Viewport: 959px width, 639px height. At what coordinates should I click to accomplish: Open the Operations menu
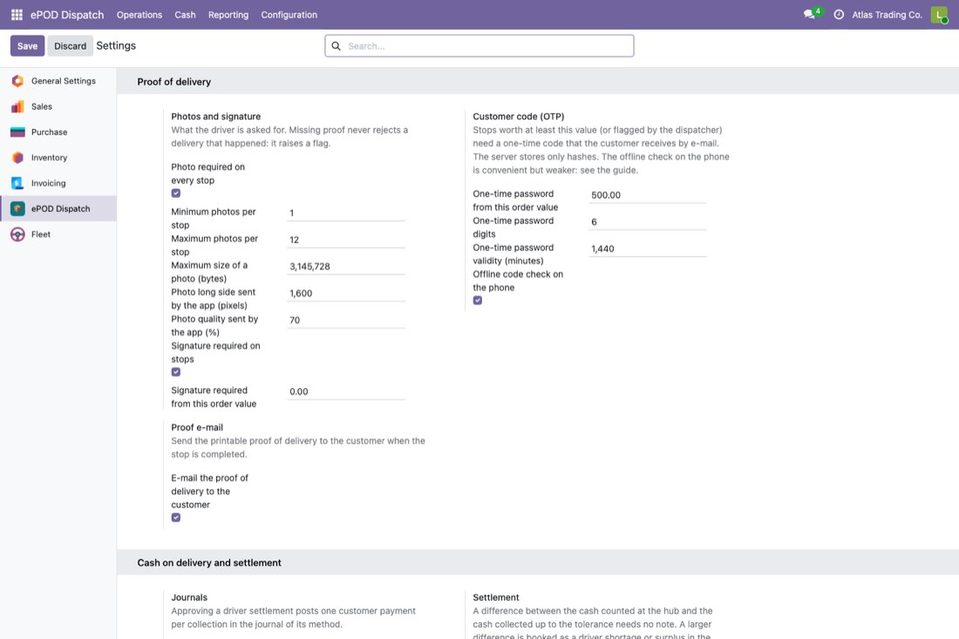pyautogui.click(x=139, y=15)
